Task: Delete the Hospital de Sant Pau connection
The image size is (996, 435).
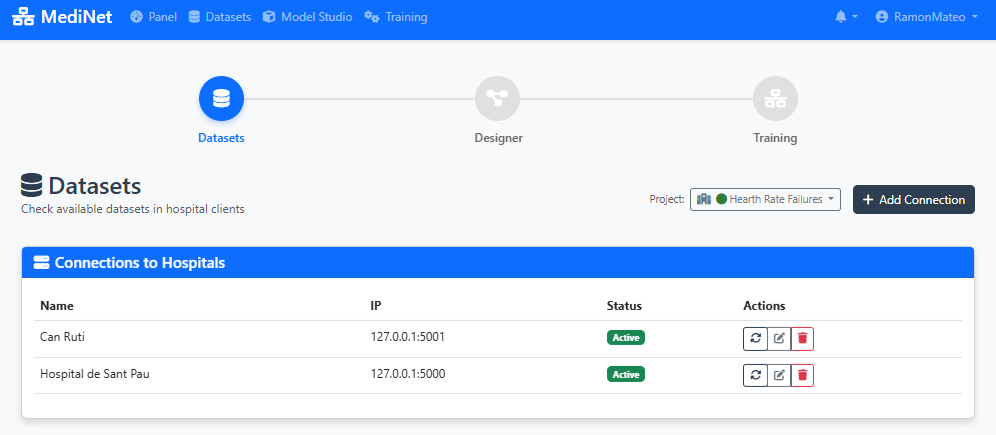Action: [802, 375]
